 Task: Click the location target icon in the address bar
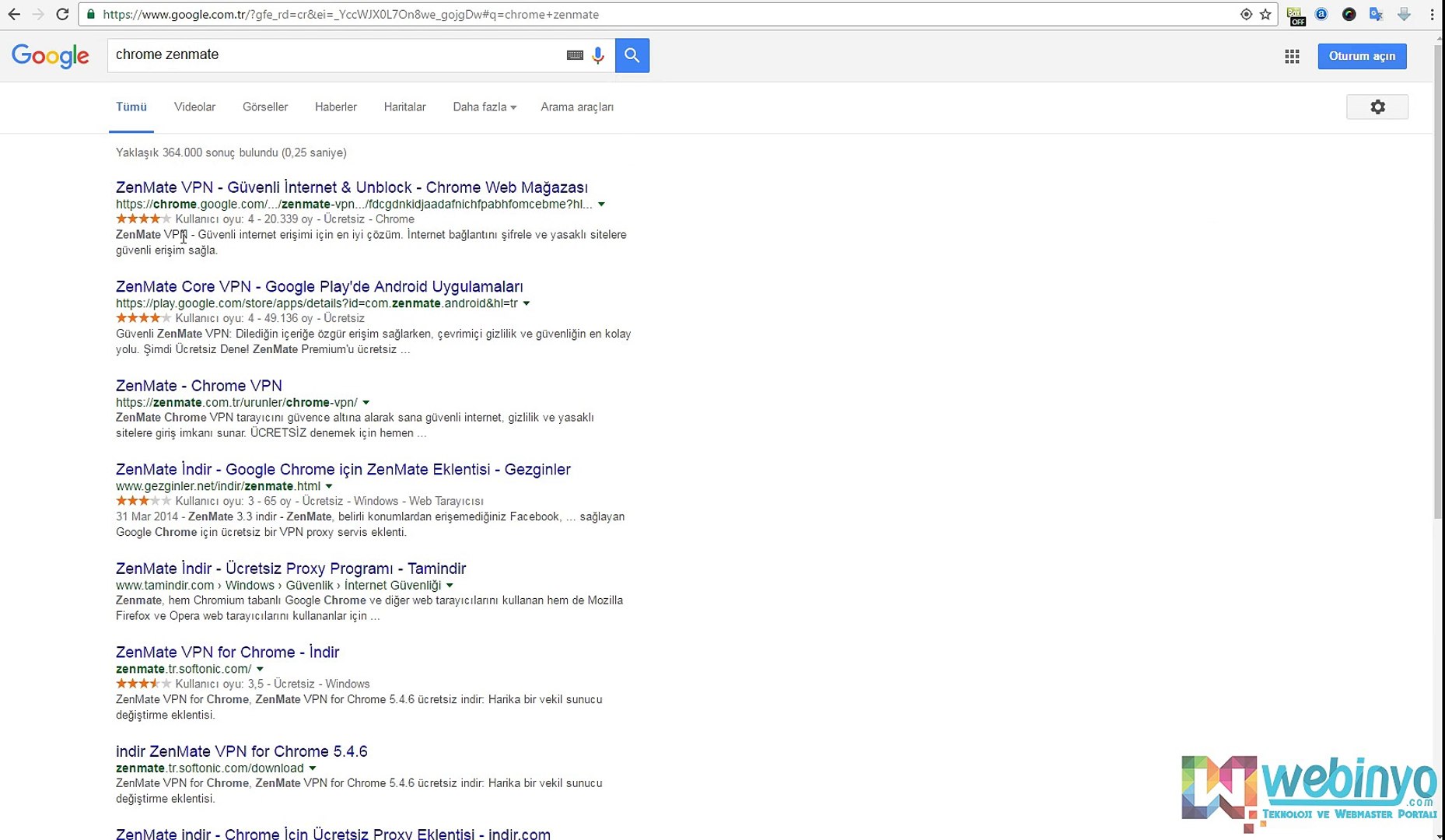1246,14
